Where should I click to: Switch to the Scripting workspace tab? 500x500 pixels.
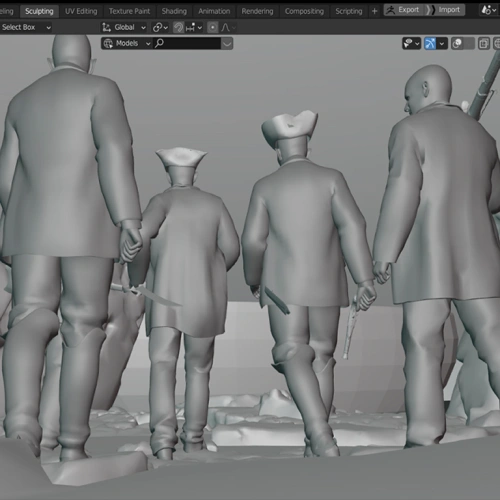click(x=349, y=11)
